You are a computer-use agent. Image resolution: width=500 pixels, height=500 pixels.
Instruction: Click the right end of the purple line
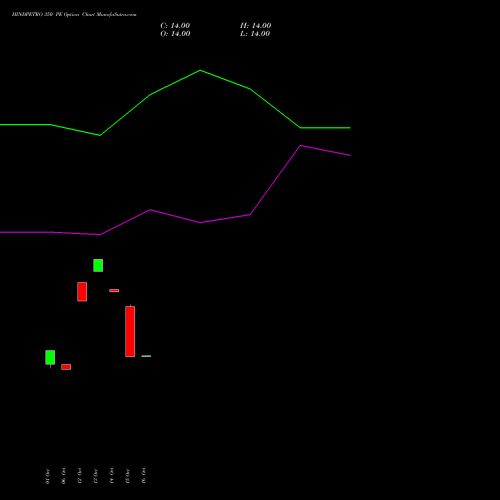[350, 155]
